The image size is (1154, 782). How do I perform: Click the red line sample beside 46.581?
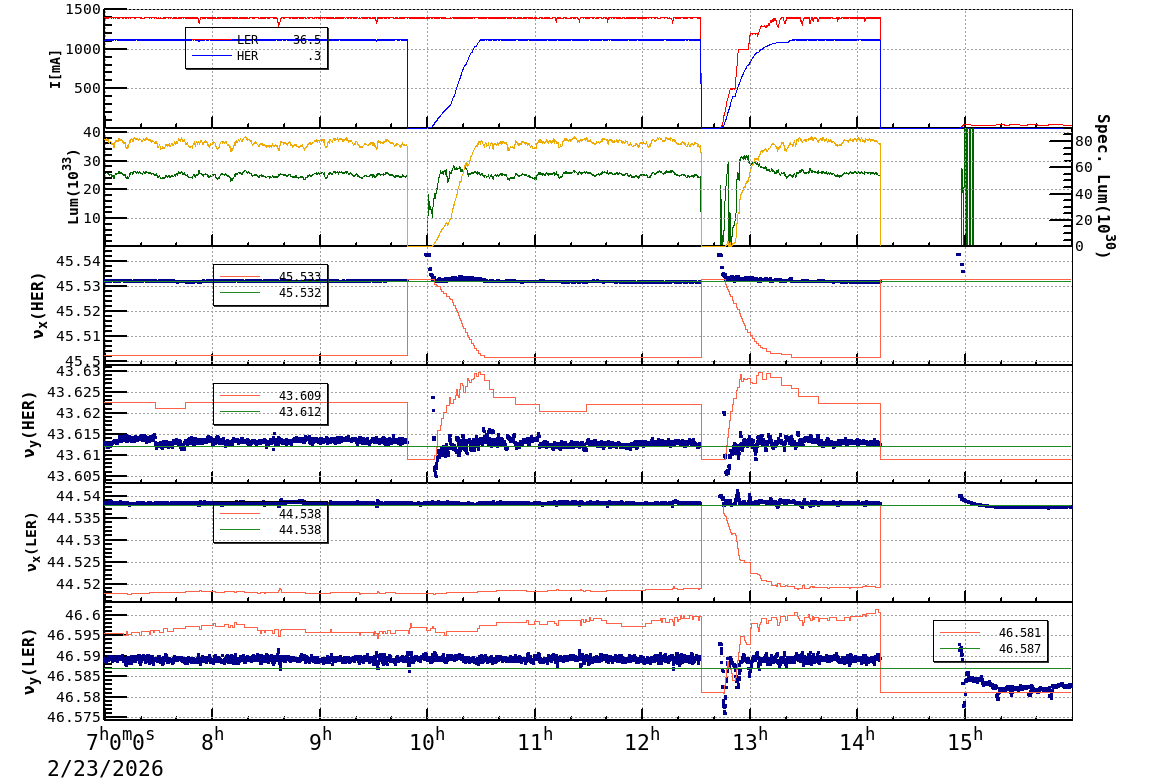coord(960,632)
